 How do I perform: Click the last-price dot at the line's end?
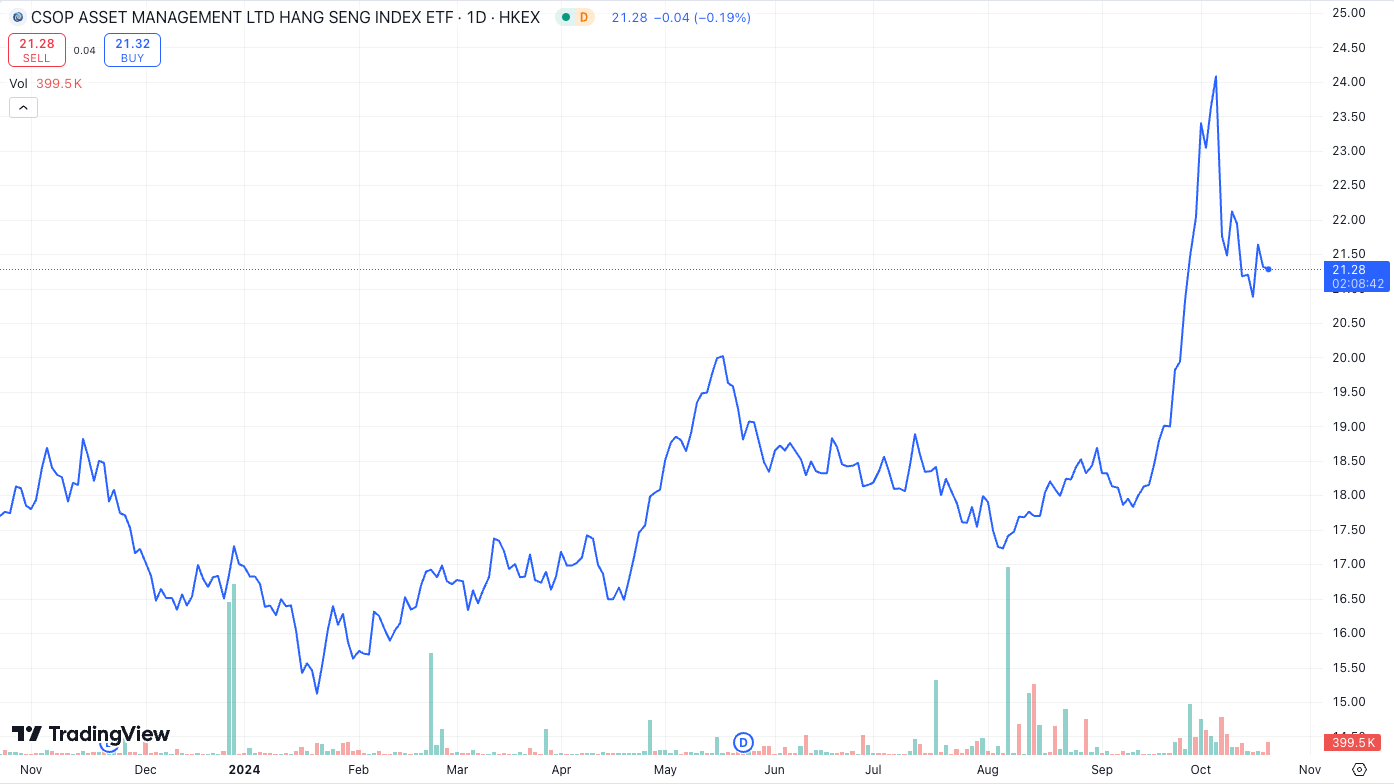[1268, 269]
